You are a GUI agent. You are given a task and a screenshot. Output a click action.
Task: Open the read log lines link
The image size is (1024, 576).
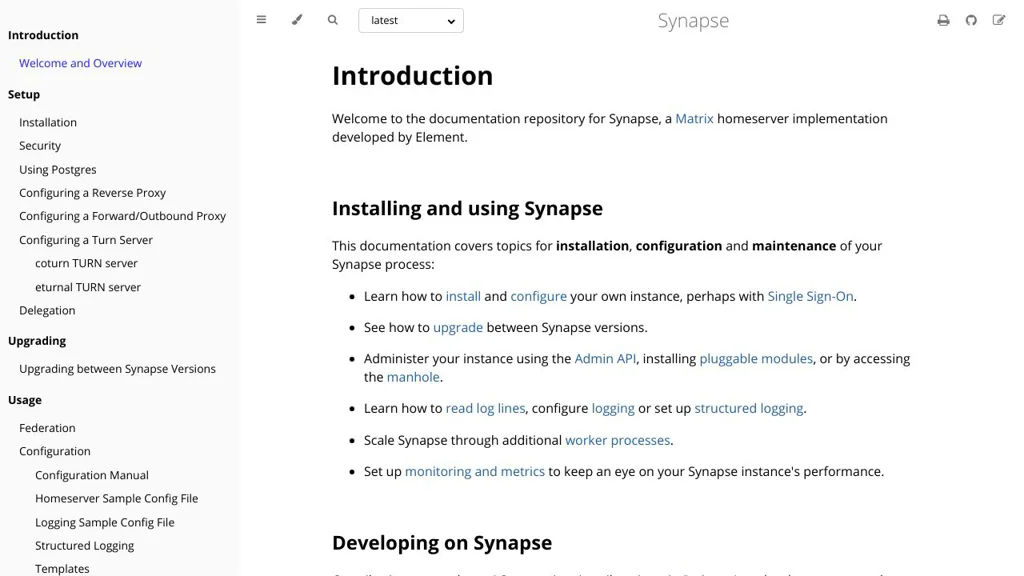(x=485, y=409)
